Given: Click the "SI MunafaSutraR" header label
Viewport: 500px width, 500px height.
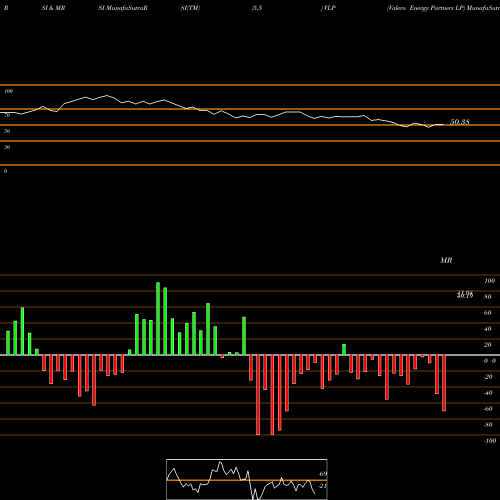Looking at the screenshot, I should click(123, 8).
